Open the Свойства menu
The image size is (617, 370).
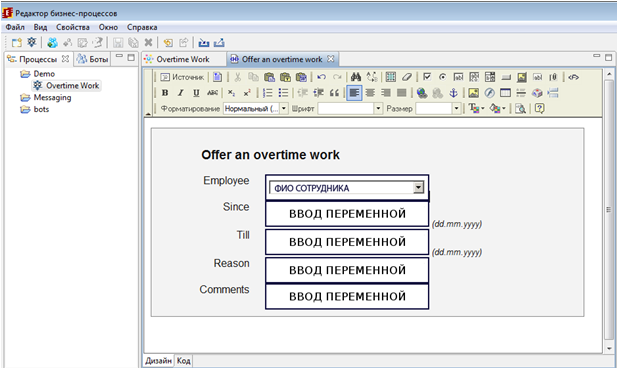tap(73, 27)
